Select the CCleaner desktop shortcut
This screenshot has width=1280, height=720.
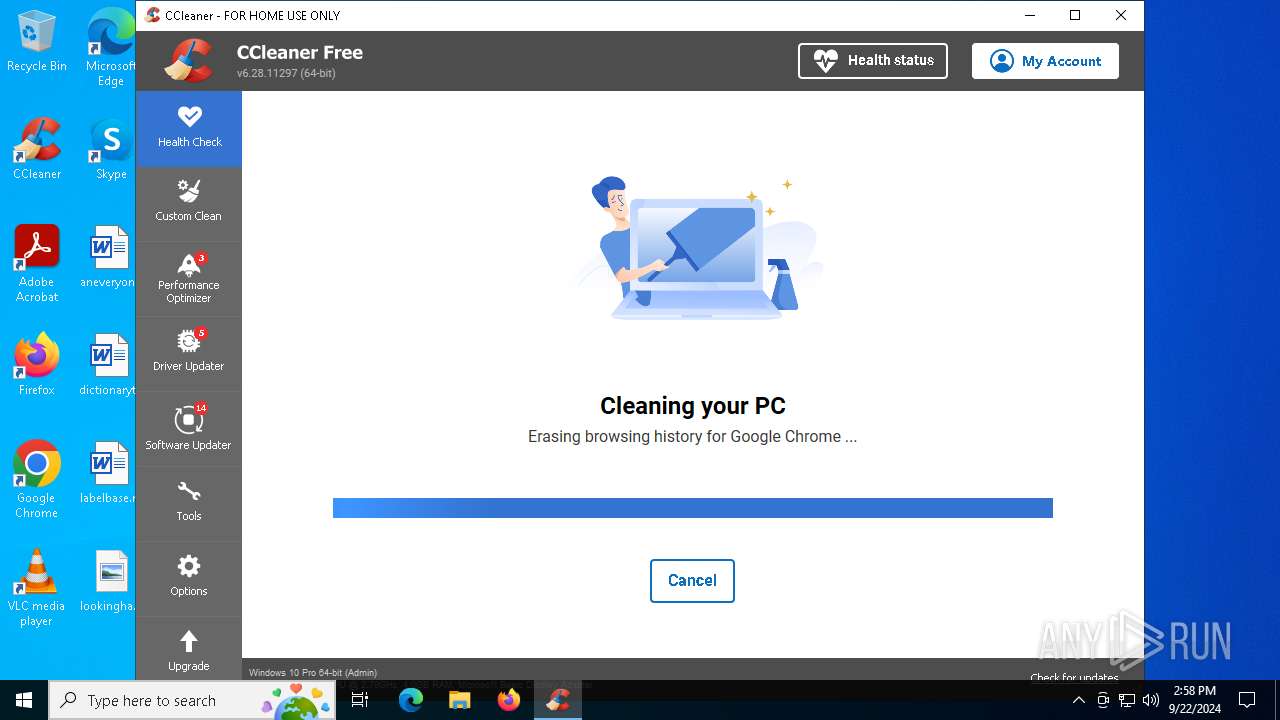37,149
